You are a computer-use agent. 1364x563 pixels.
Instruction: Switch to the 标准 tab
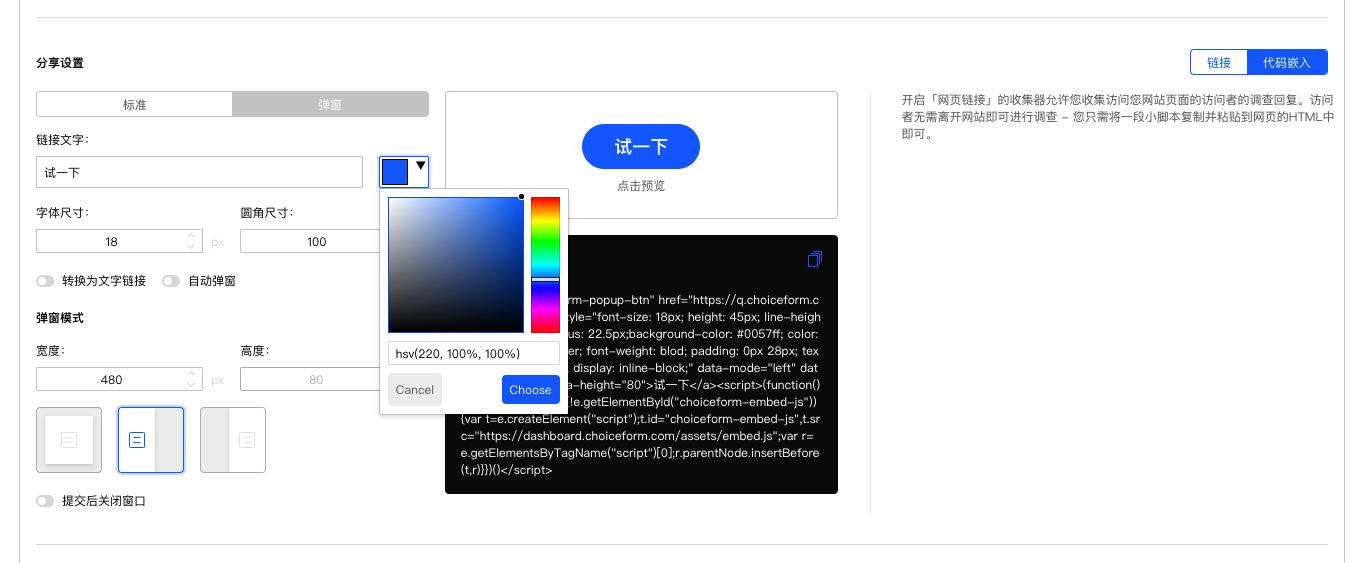(134, 104)
